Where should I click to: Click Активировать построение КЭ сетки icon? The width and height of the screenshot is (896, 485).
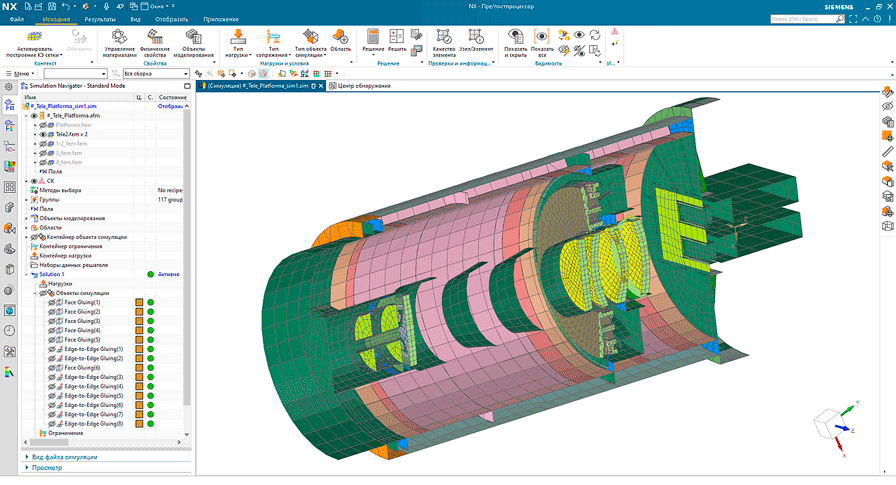click(34, 37)
